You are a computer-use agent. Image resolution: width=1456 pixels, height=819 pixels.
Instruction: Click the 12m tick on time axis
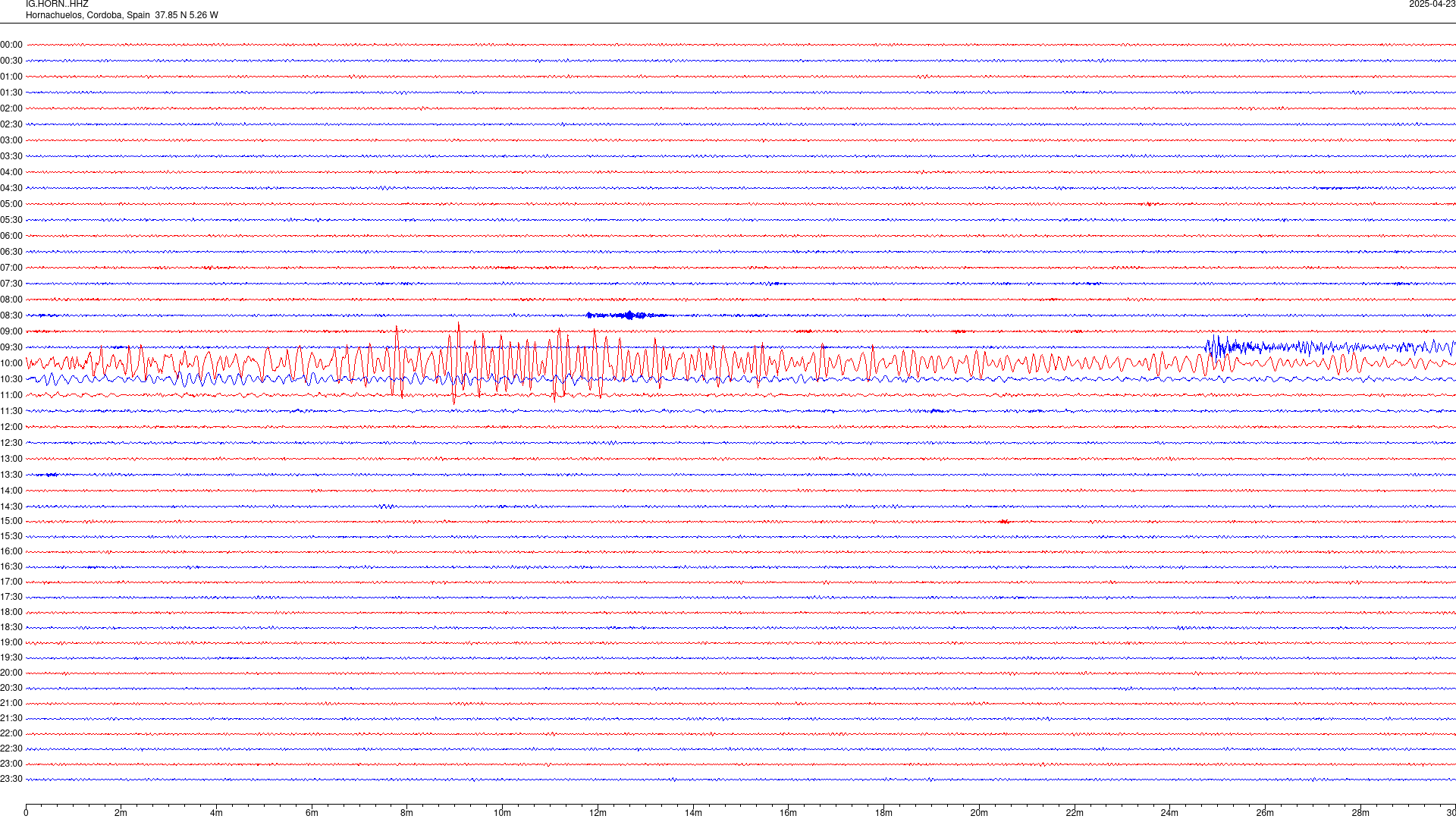pyautogui.click(x=598, y=813)
